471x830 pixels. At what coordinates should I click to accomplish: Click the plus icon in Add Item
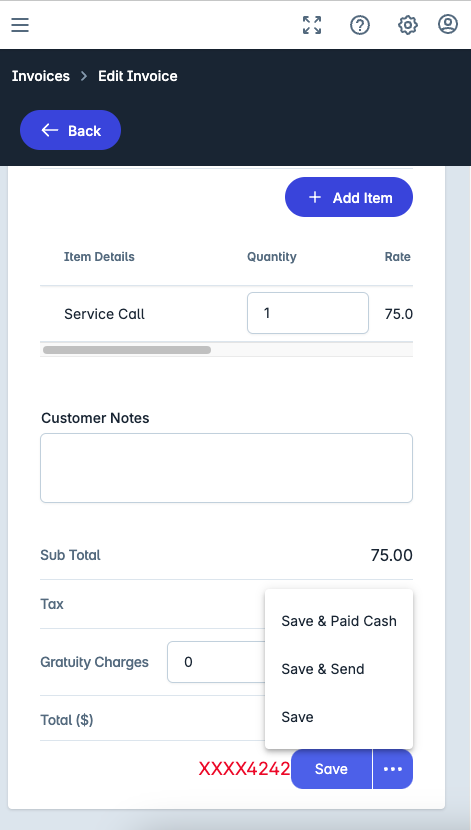(x=315, y=197)
